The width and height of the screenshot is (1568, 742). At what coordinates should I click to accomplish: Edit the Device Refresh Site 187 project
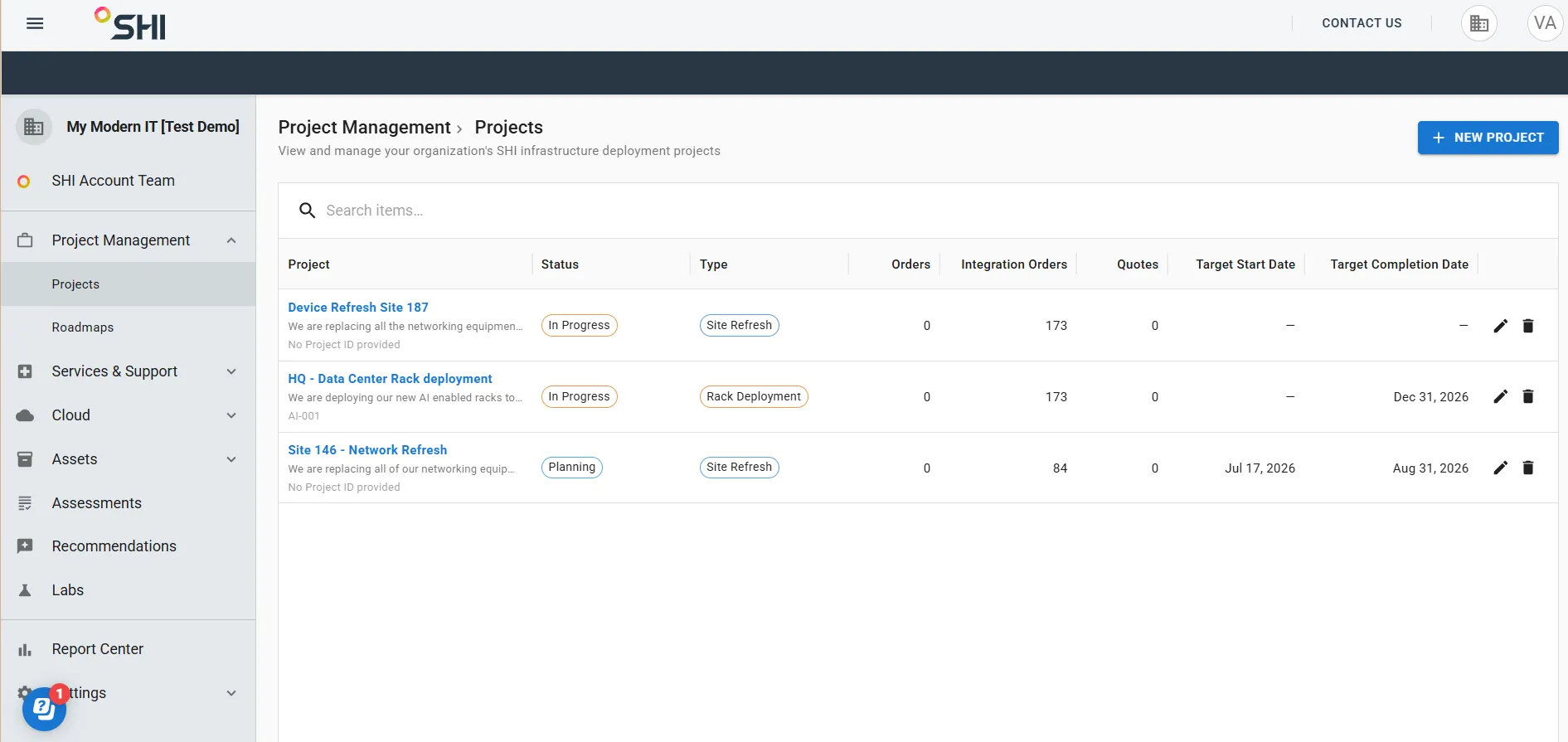(x=1500, y=326)
